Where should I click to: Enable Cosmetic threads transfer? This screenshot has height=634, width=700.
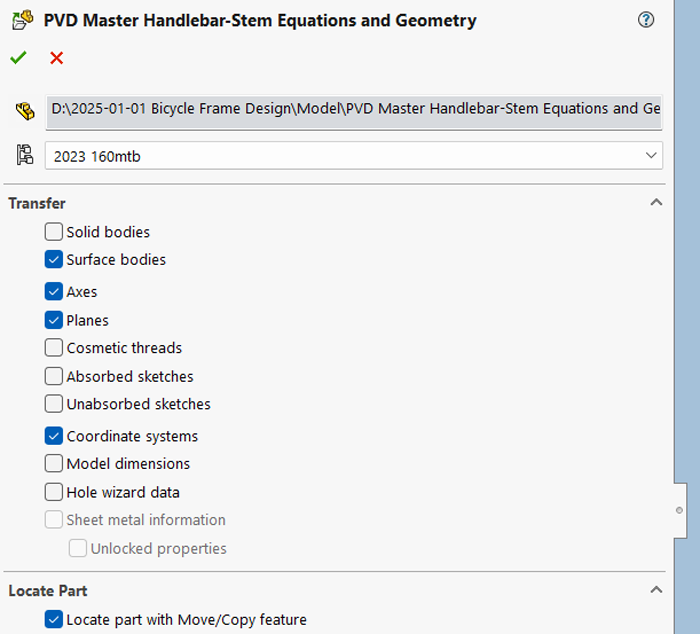pos(54,348)
